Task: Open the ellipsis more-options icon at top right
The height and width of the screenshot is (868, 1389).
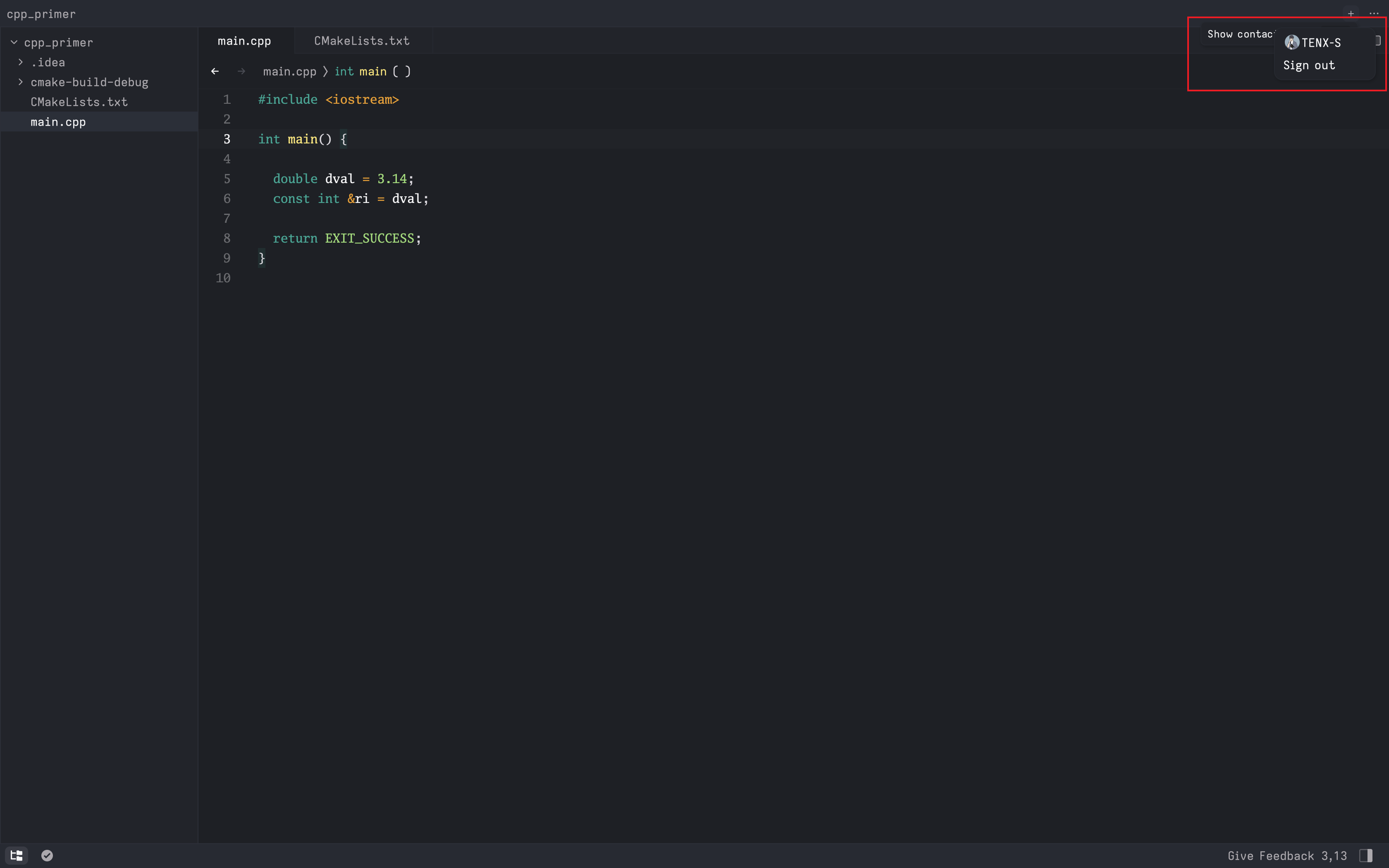Action: (1374, 13)
